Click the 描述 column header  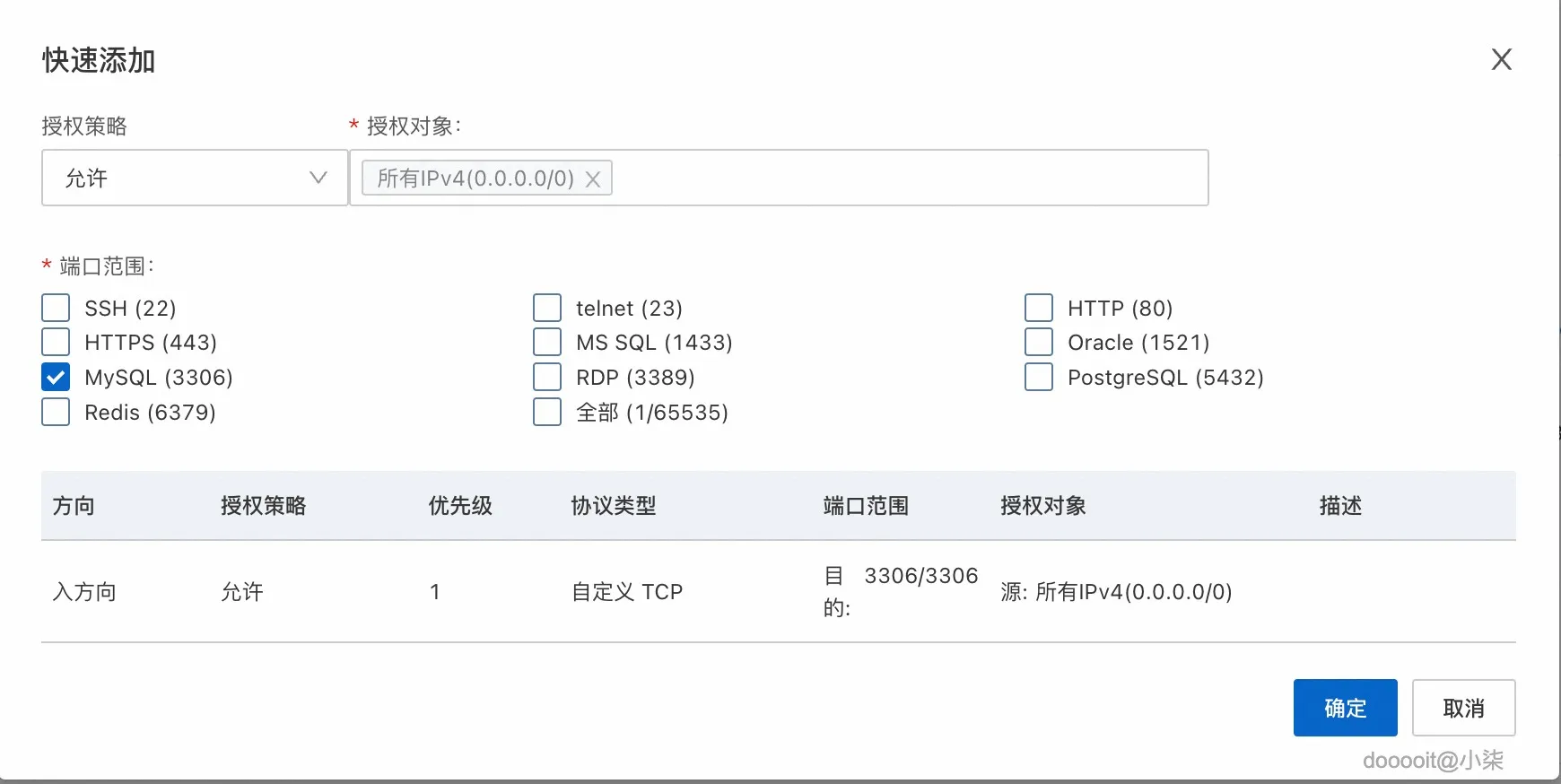click(1342, 505)
